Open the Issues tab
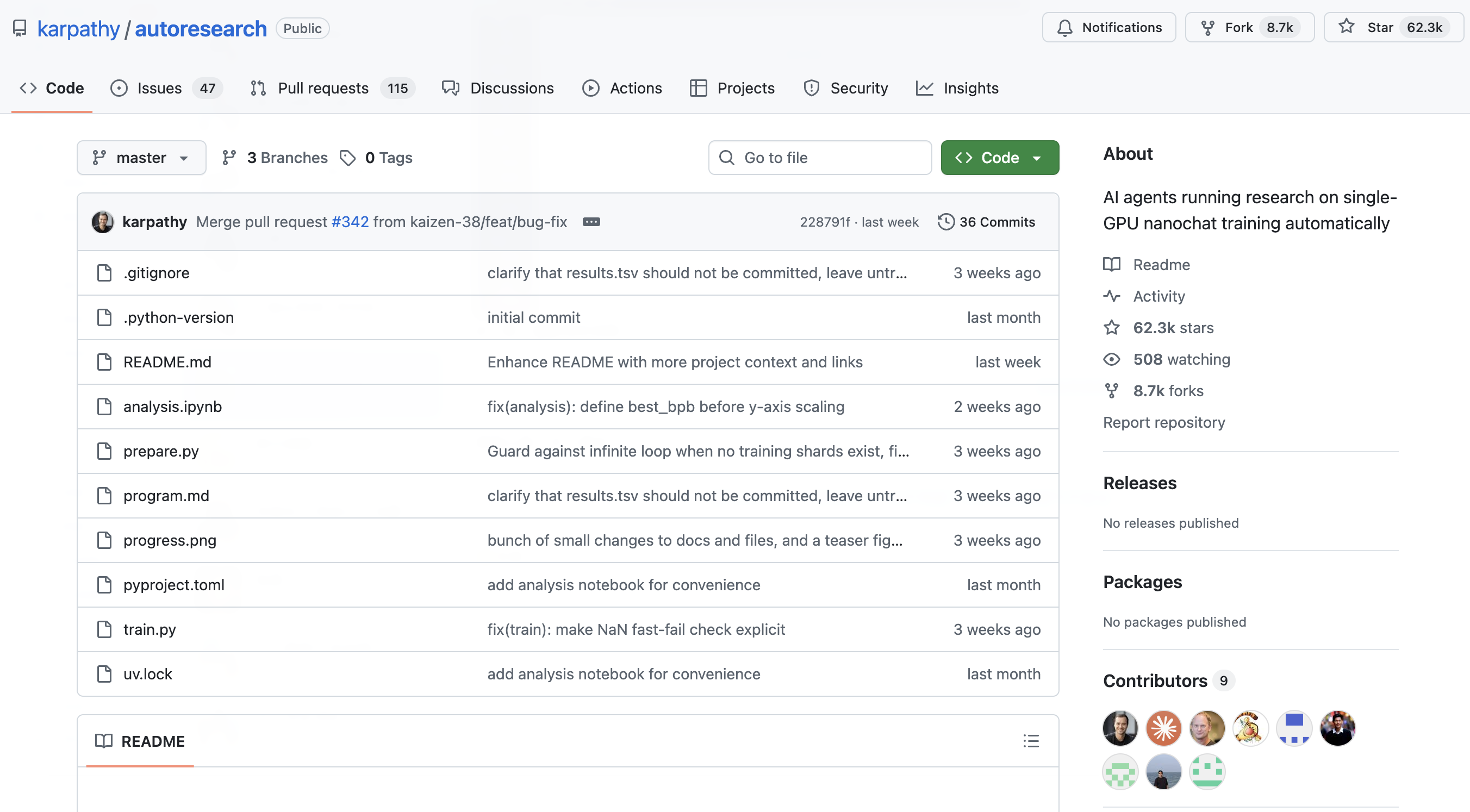 coord(159,88)
